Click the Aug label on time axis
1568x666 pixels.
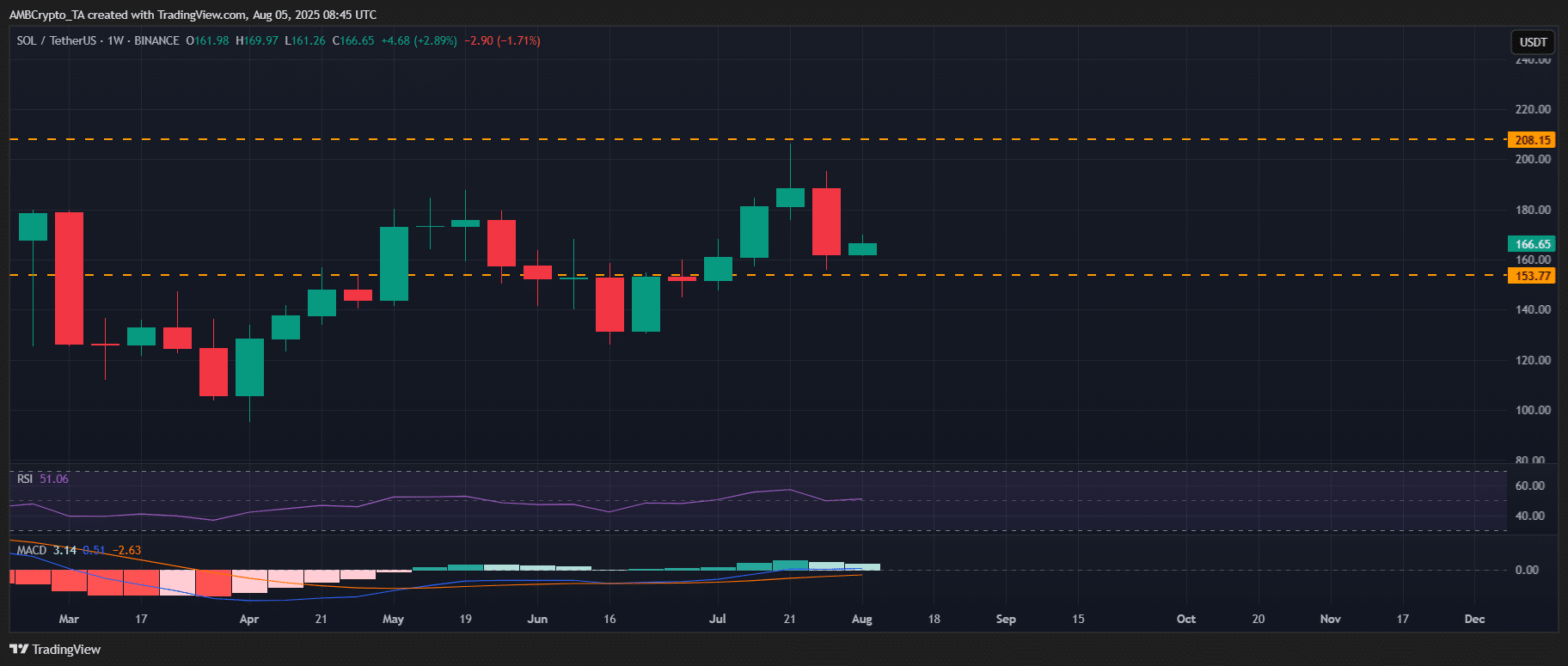(x=861, y=619)
